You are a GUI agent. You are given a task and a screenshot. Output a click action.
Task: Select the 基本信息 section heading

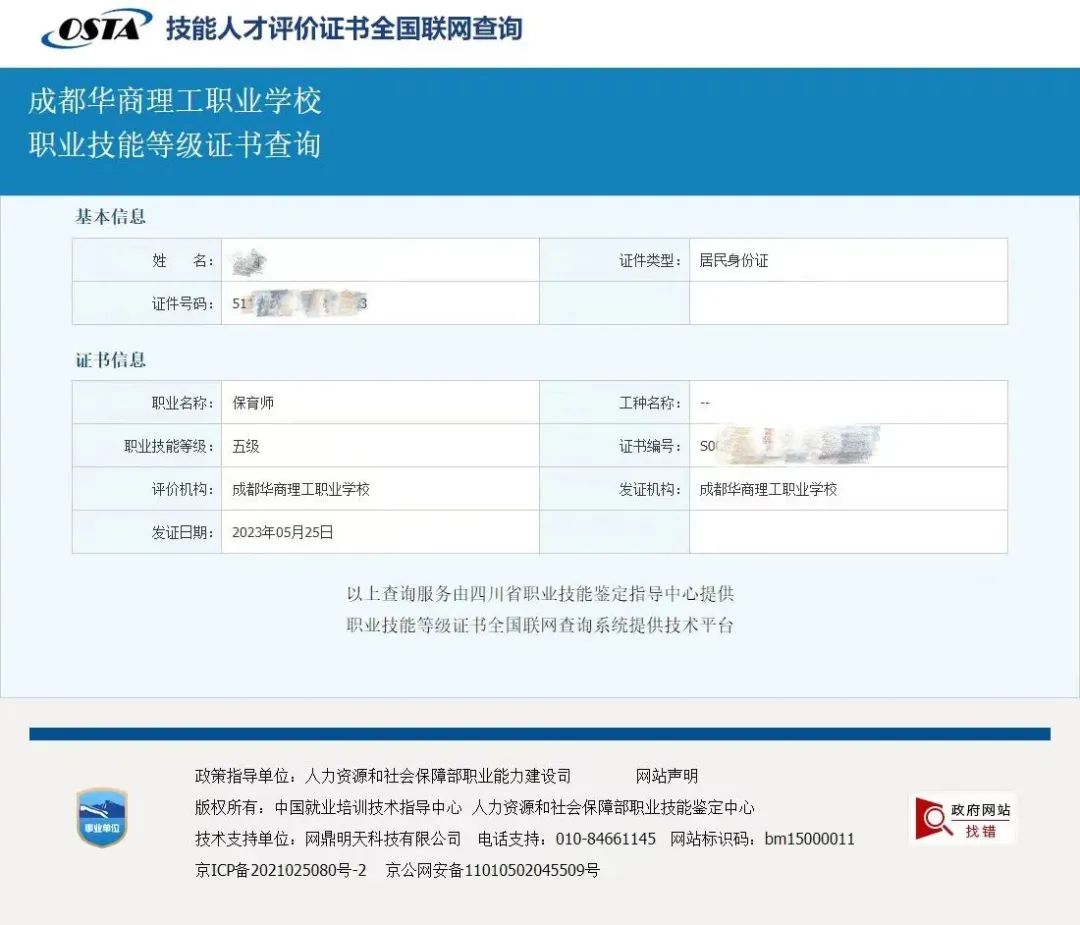pos(111,217)
